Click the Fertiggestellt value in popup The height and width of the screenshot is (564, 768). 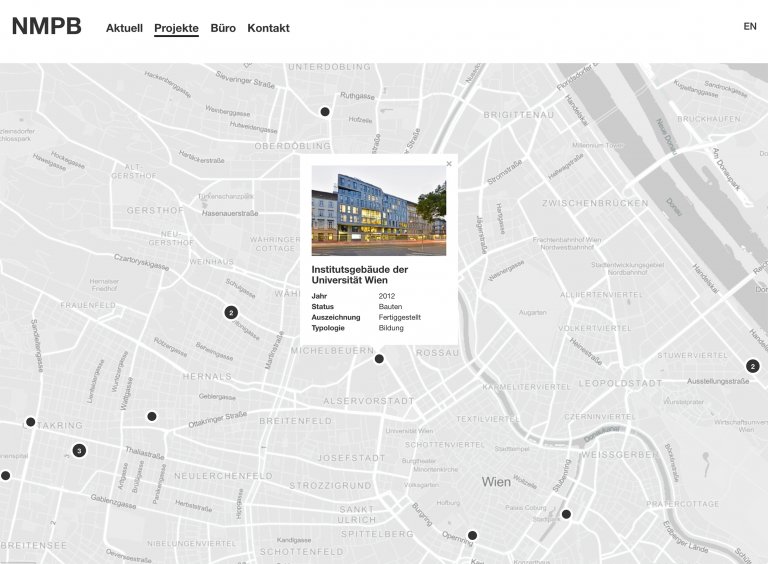tap(400, 317)
